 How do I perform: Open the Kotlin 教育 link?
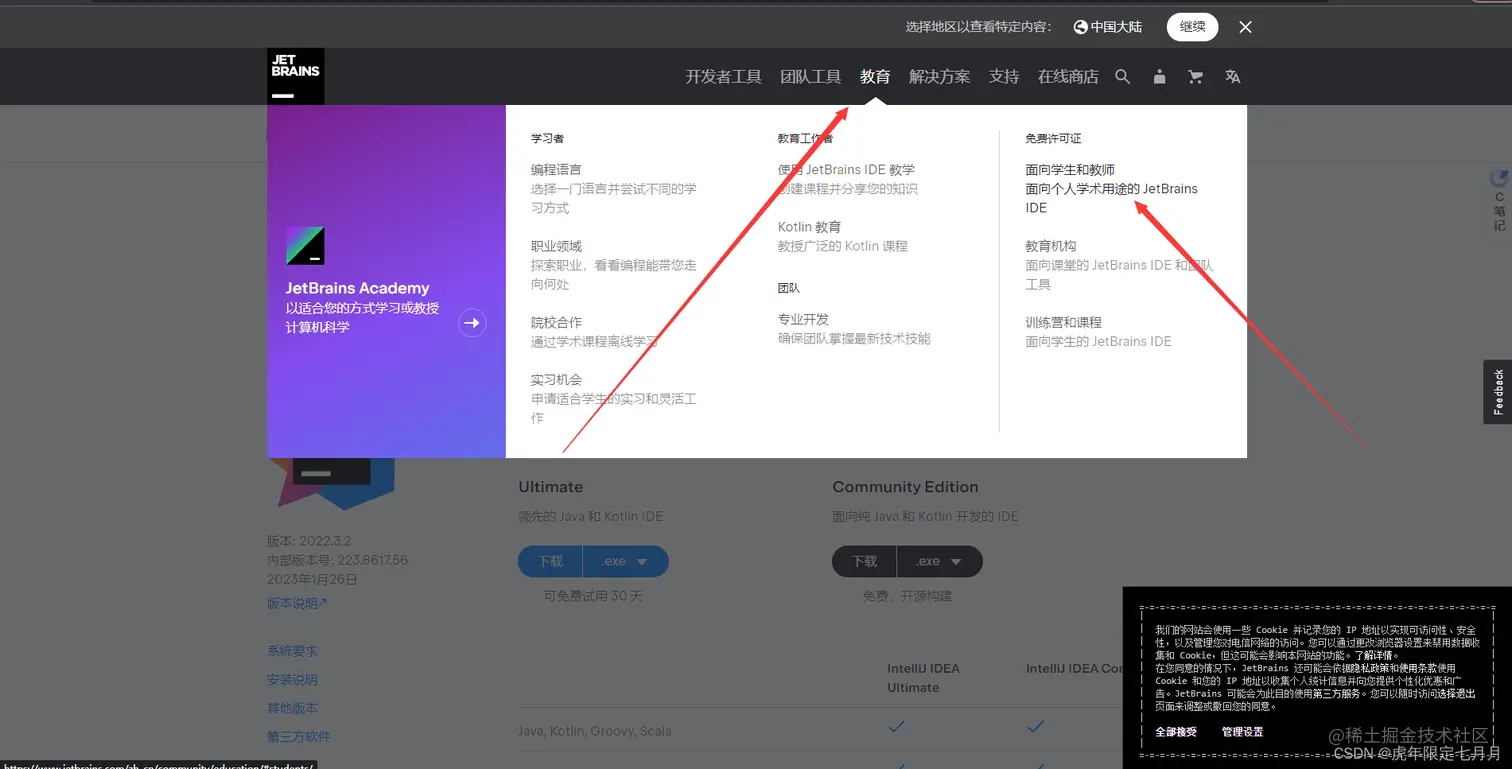pyautogui.click(x=809, y=227)
